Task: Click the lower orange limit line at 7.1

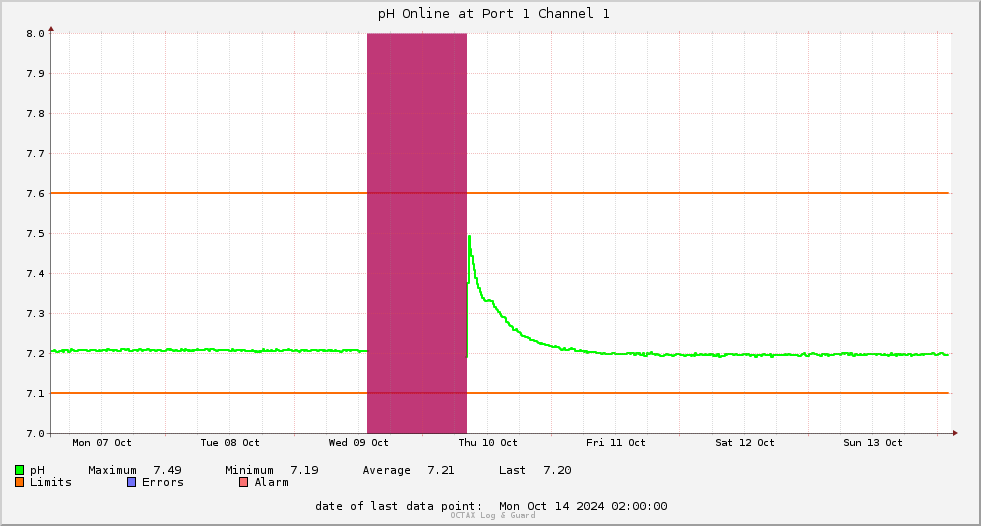Action: click(x=499, y=393)
